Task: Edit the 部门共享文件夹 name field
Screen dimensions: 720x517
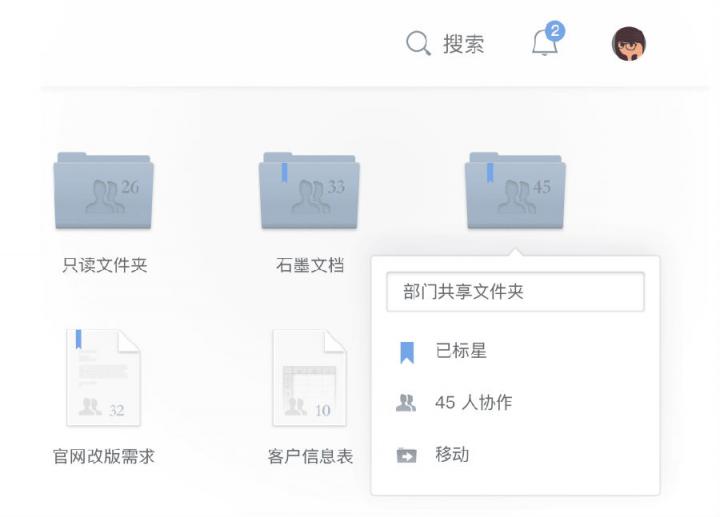Action: [515, 292]
